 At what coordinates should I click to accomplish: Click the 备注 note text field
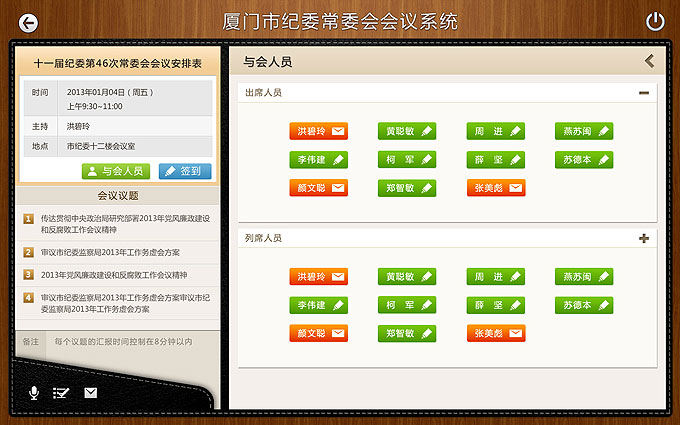122,342
